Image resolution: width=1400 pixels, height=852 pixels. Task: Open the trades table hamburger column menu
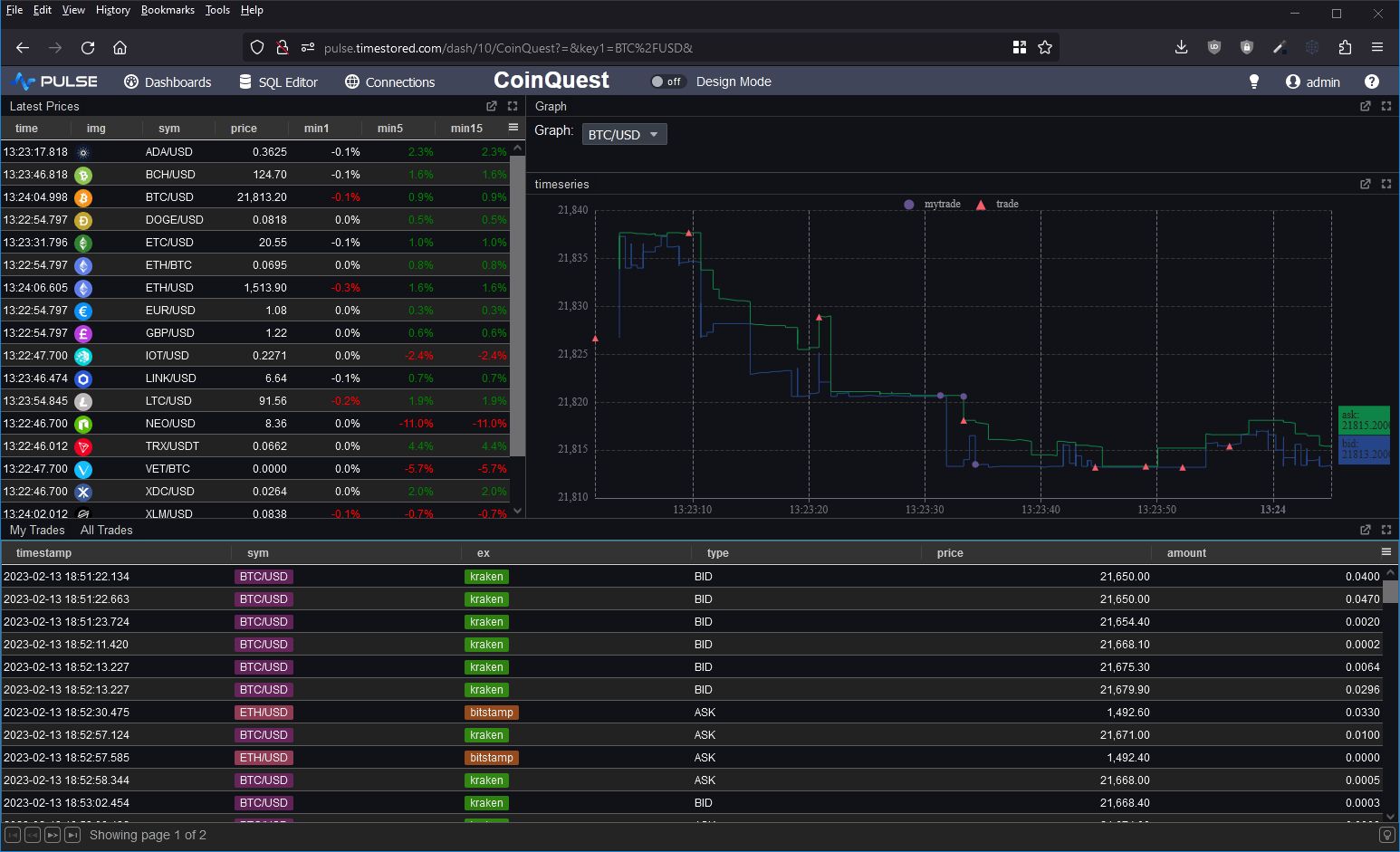click(x=1386, y=552)
